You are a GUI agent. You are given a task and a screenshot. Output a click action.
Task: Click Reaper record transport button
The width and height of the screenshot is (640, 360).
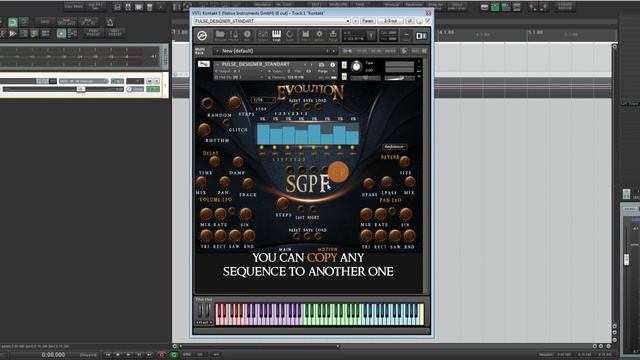click(162, 355)
